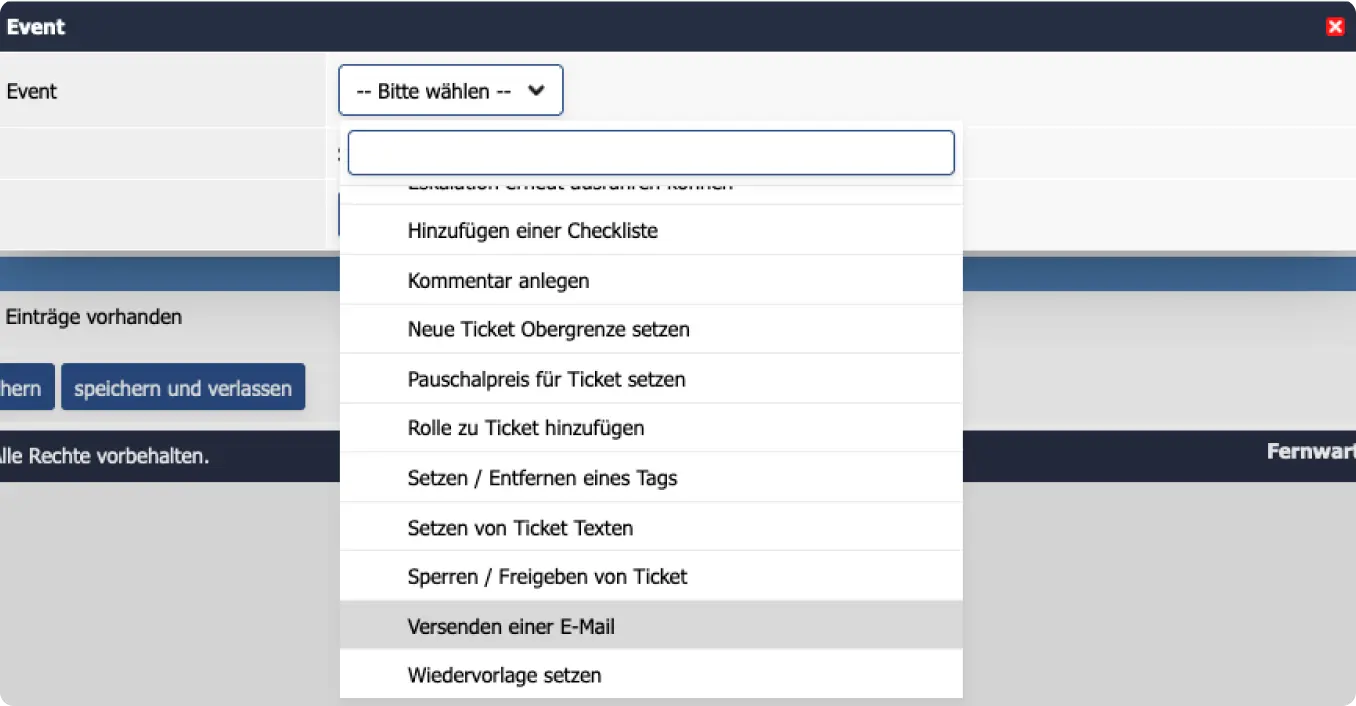Click the 'Event' field label
The height and width of the screenshot is (706, 1356).
point(32,91)
